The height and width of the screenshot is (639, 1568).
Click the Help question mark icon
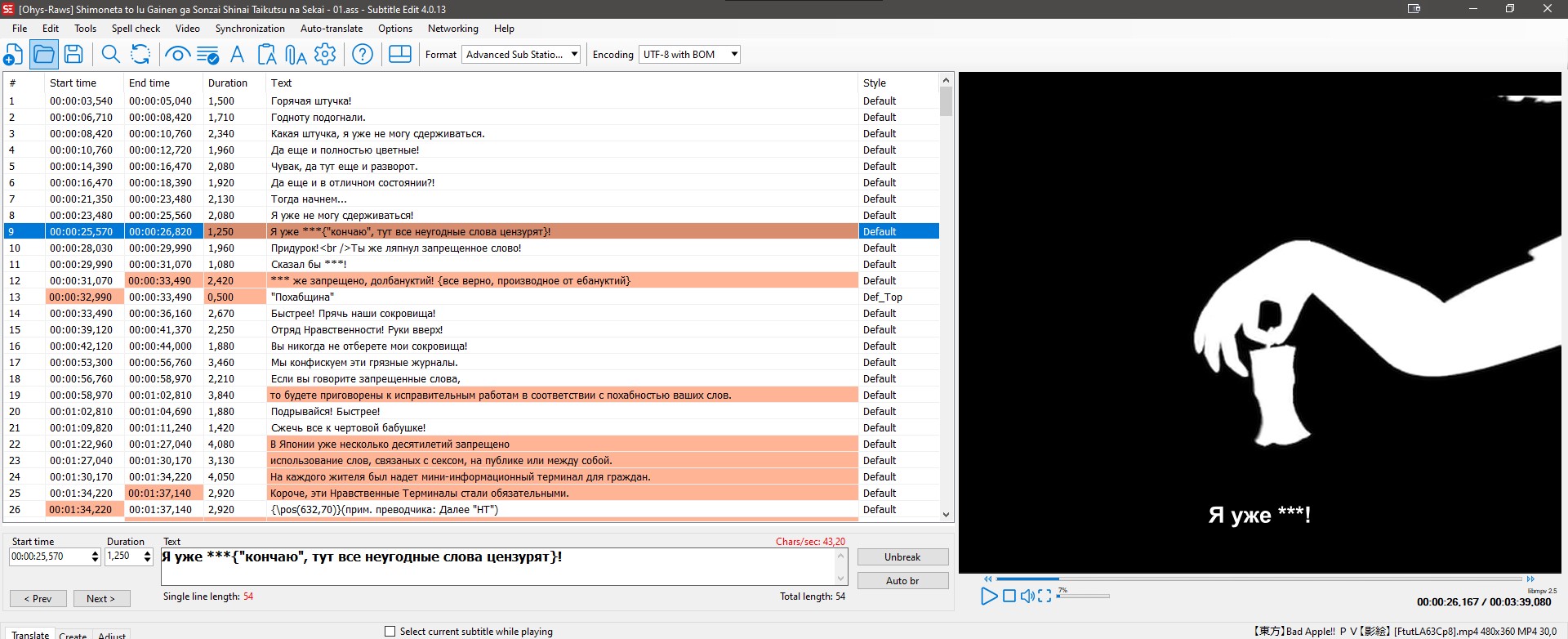pos(362,55)
